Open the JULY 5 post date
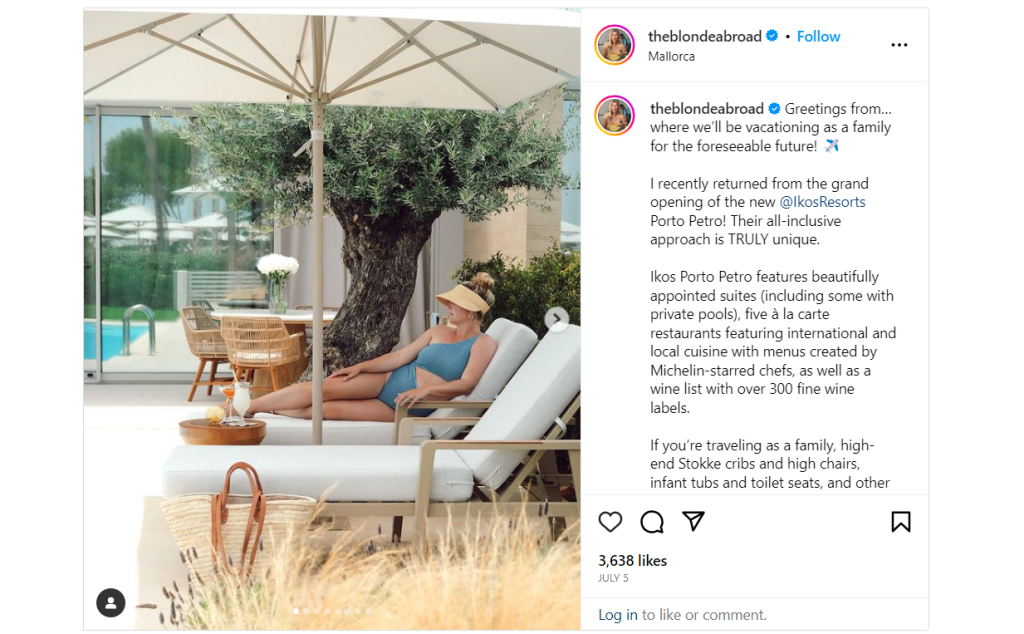 613,579
